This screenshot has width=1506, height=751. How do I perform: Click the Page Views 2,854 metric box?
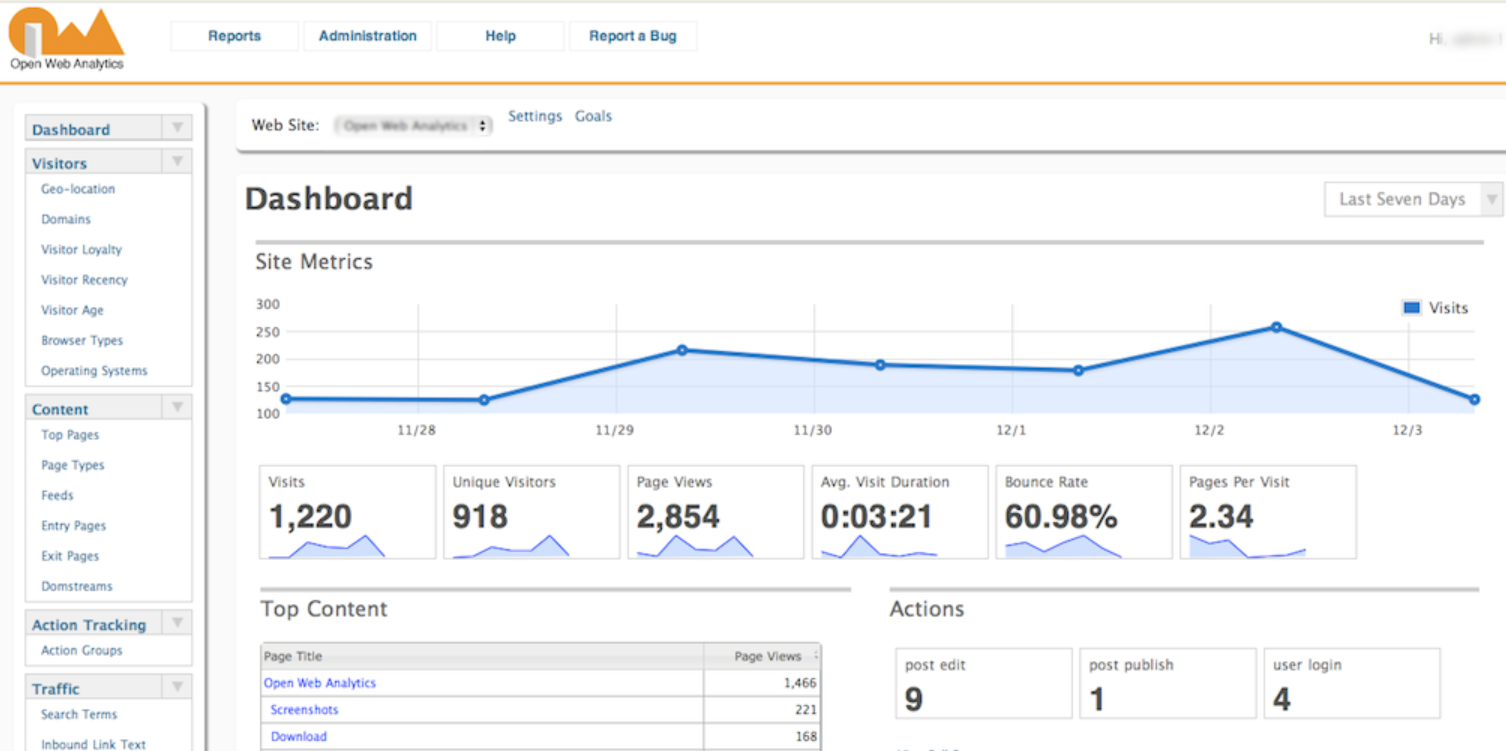715,512
